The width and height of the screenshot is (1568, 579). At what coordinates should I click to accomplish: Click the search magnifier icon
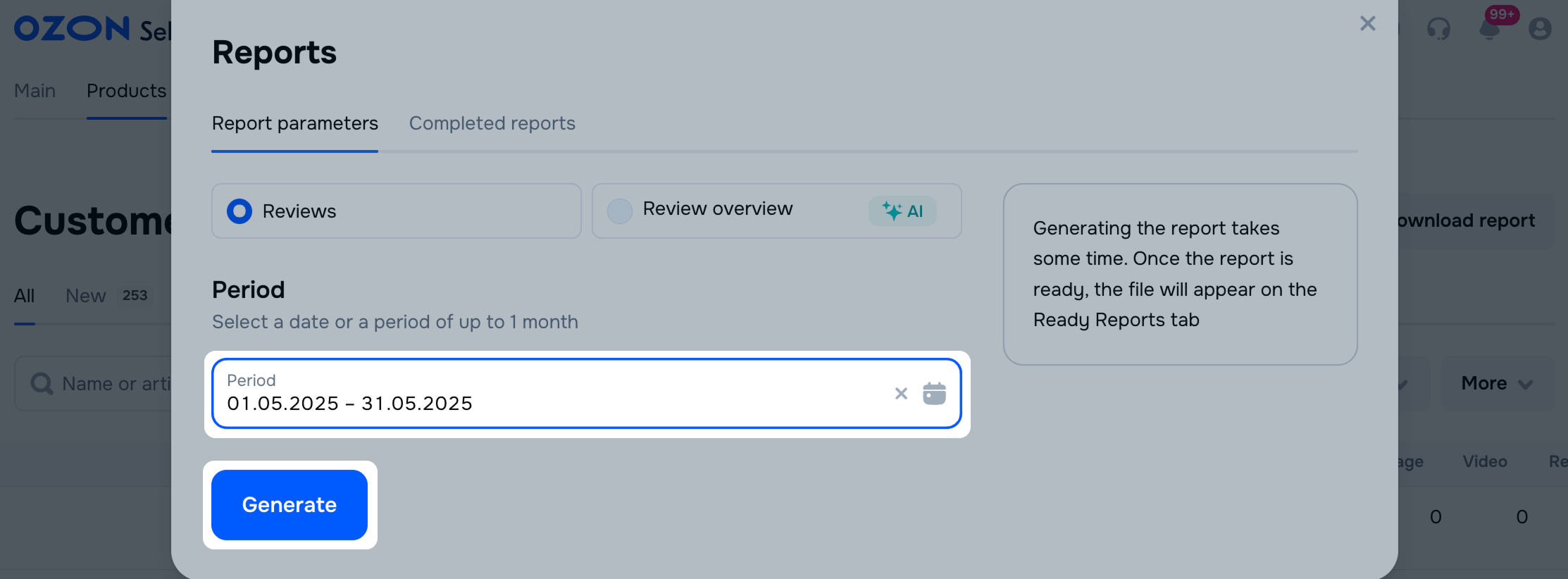click(x=42, y=384)
